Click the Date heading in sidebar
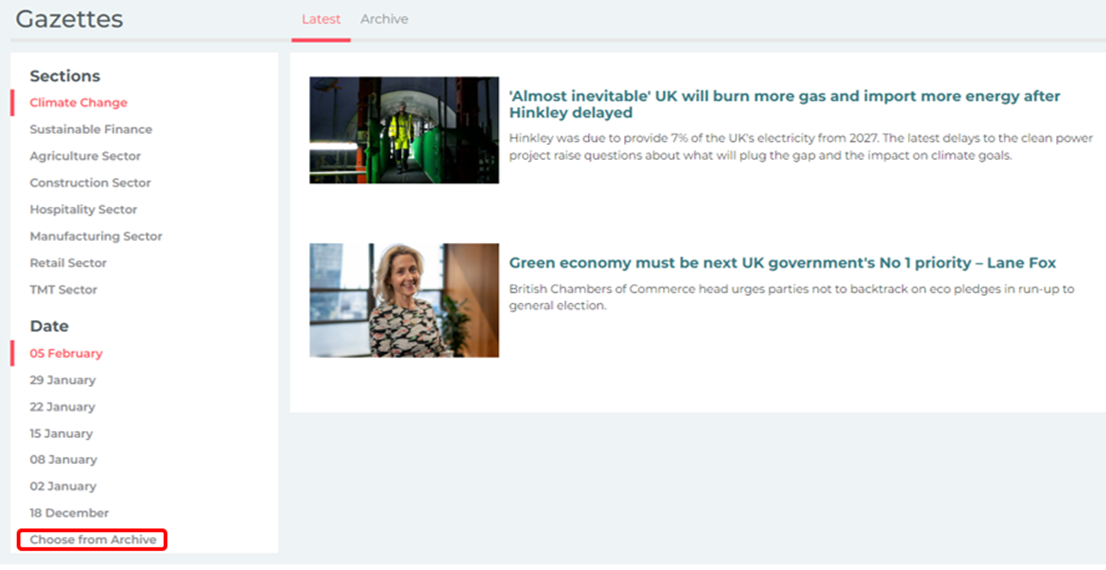The image size is (1106, 570). click(49, 327)
